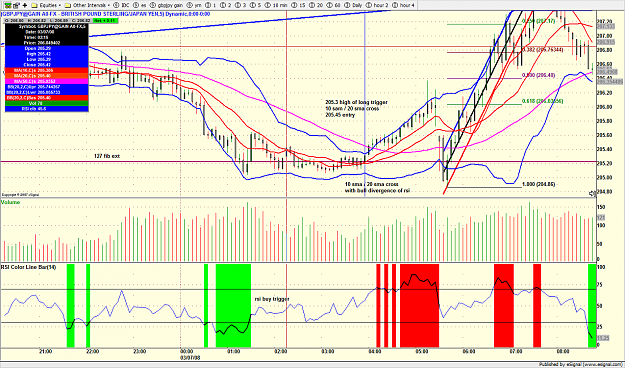The width and height of the screenshot is (625, 368).
Task: Click the '205.45 entry' annotation line
Action: coord(340,115)
